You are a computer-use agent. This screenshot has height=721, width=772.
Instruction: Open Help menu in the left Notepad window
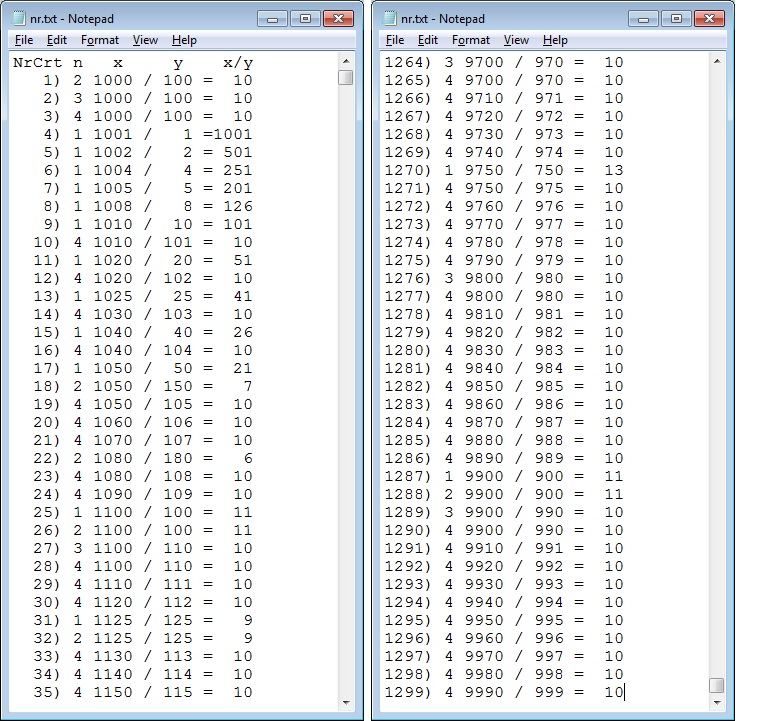click(184, 40)
